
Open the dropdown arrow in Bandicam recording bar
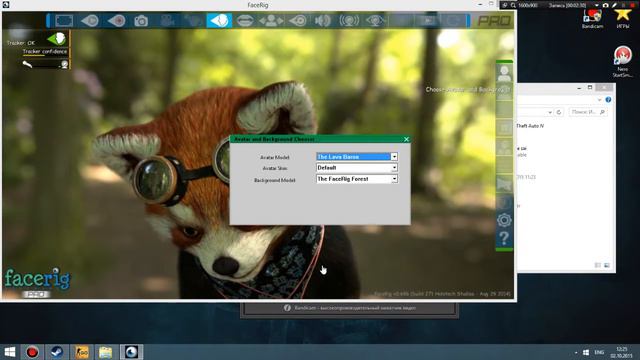point(597,5)
